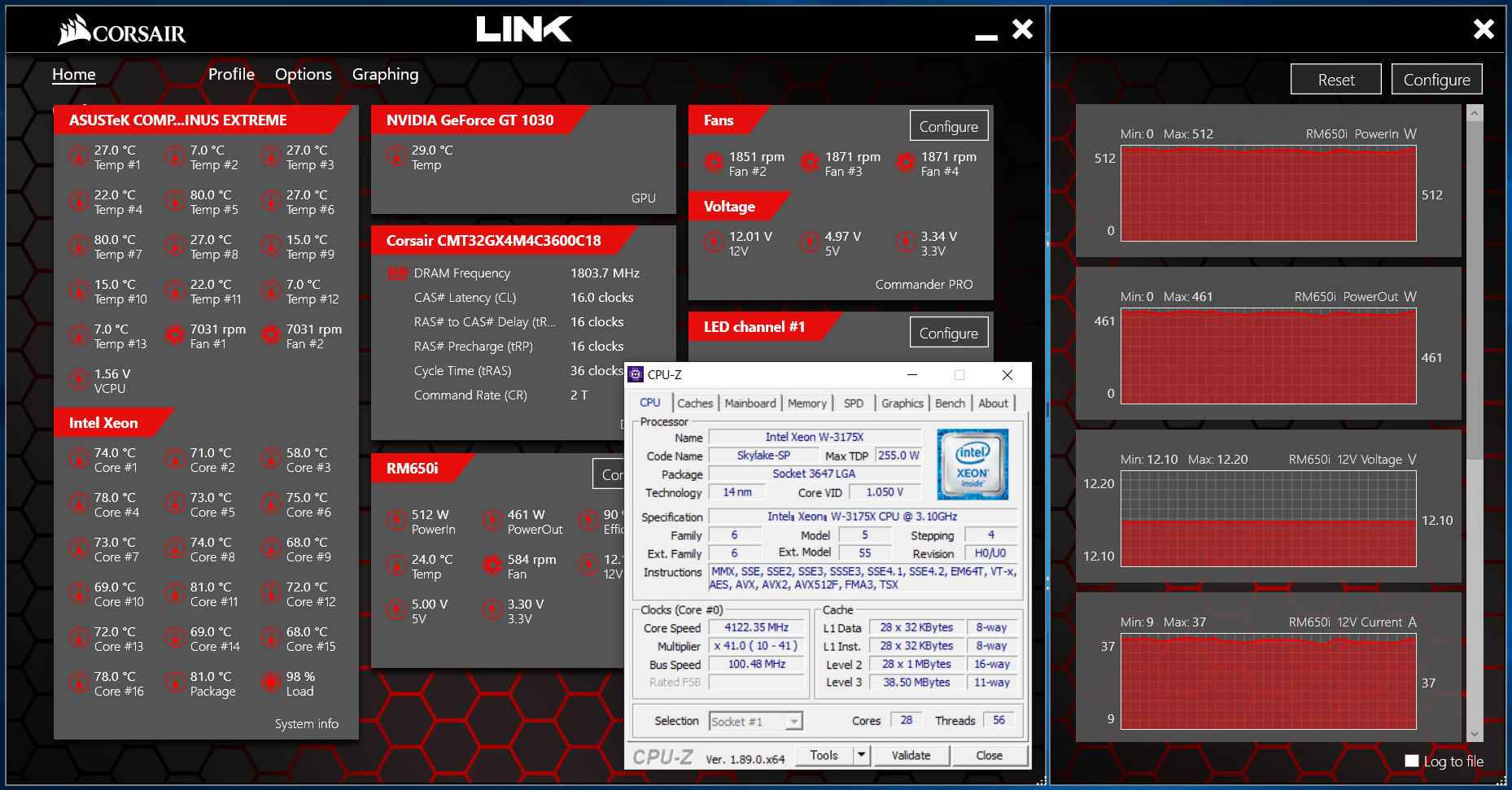Click the Intel Xeon W-3175X name field
Screen dimensions: 1512x790
click(815, 437)
